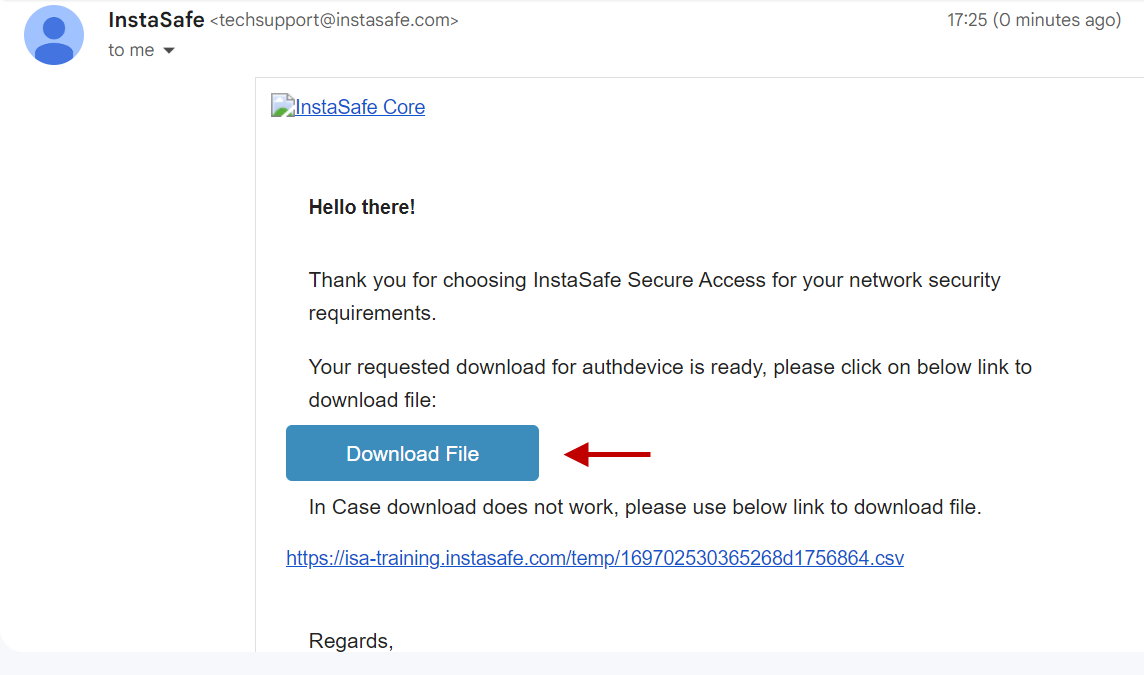Click the techsupport@instasafe.com email address
Image resolution: width=1144 pixels, height=675 pixels.
point(334,20)
